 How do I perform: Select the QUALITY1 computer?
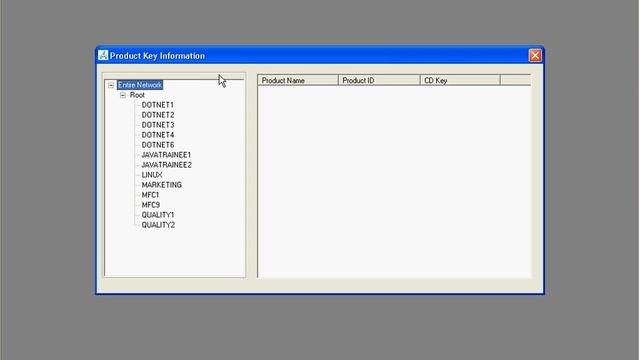[x=158, y=215]
